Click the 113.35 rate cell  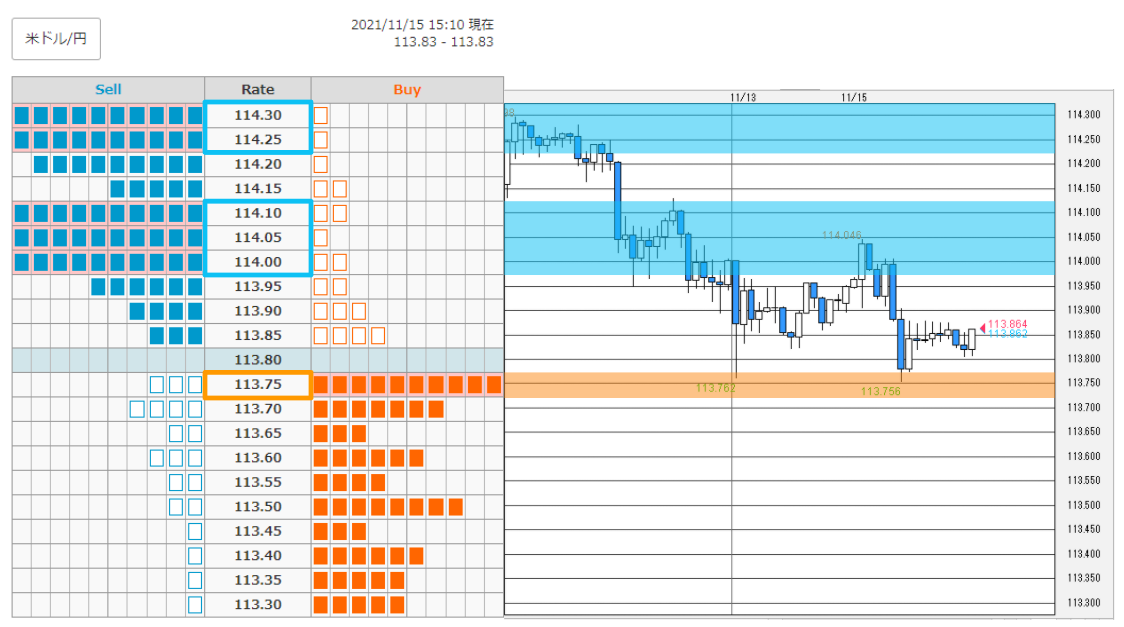pyautogui.click(x=258, y=580)
